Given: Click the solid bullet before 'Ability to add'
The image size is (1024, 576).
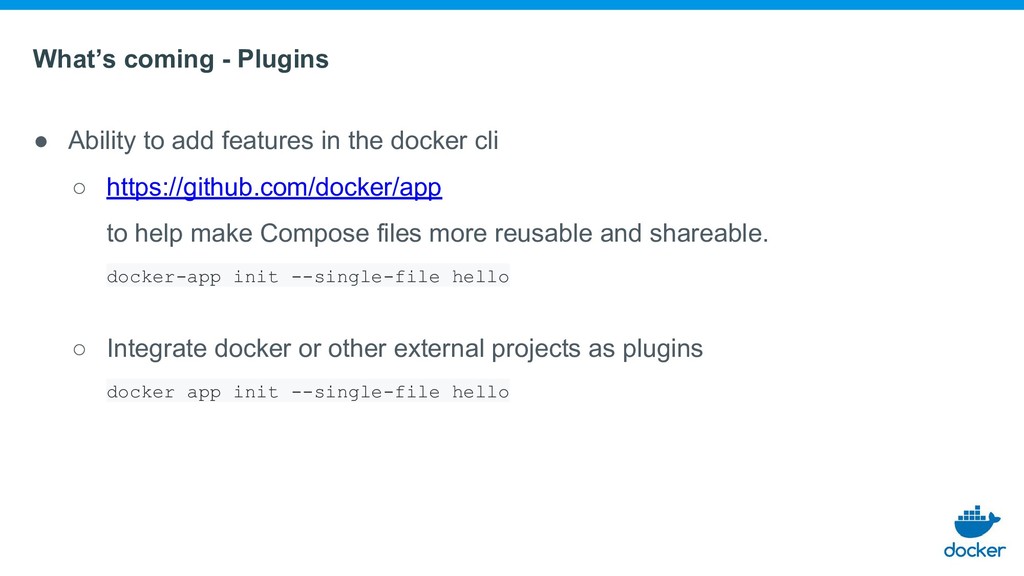Looking at the screenshot, I should click(x=41, y=142).
